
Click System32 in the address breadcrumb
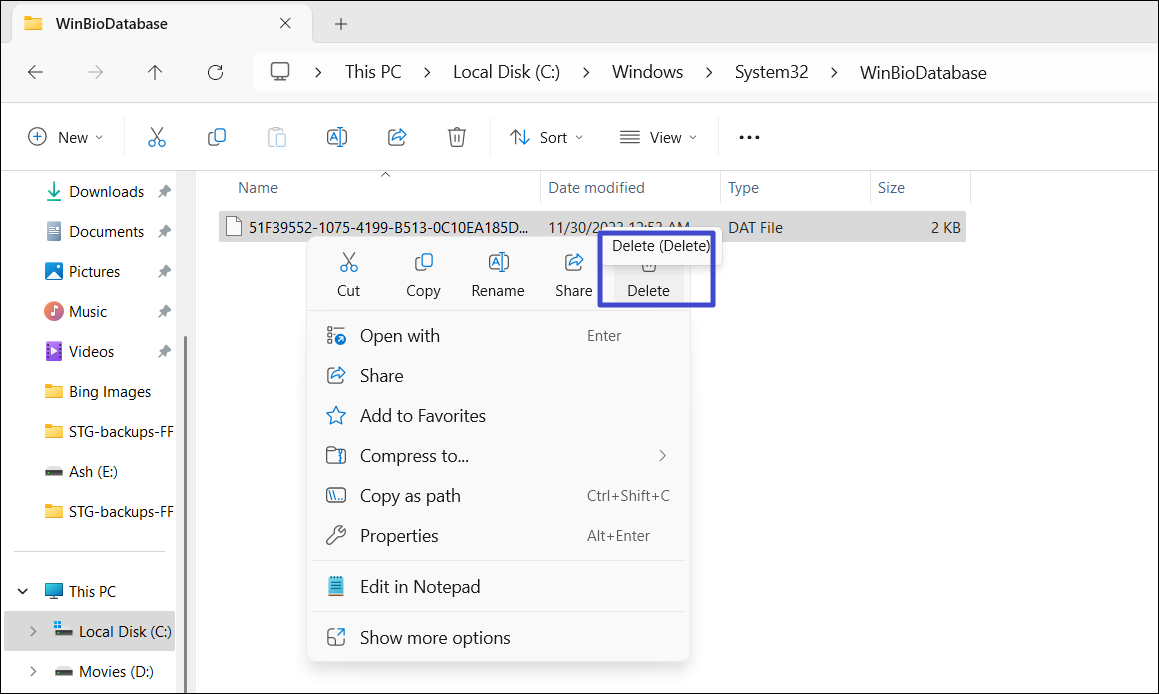pos(771,72)
